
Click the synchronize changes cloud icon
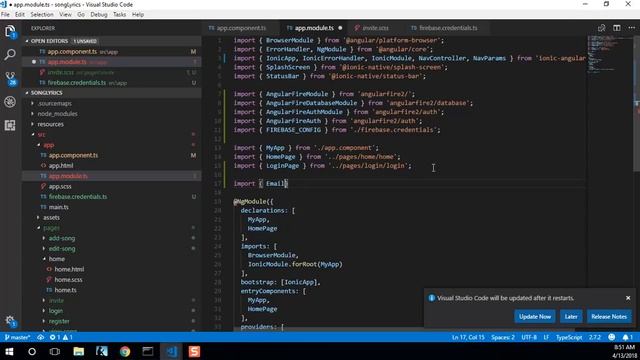pyautogui.click(x=40, y=337)
